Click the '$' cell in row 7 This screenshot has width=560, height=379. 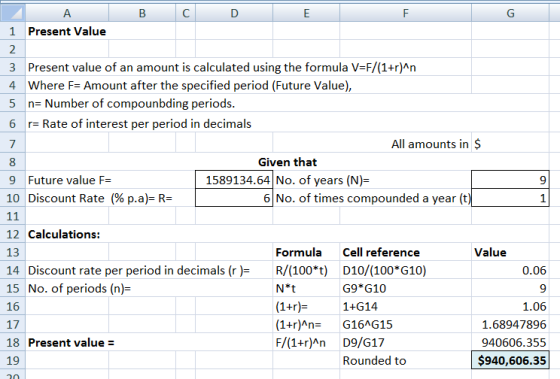(x=510, y=144)
